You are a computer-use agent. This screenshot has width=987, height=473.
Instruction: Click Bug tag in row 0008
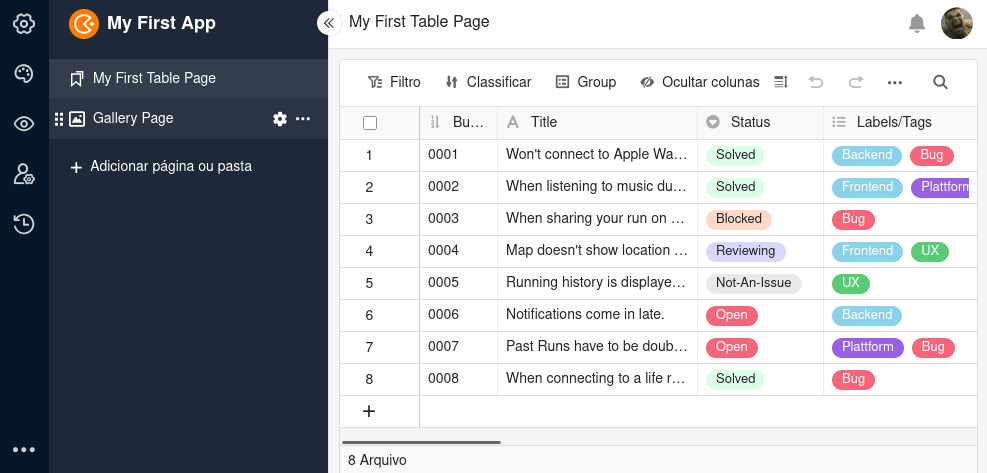click(853, 379)
